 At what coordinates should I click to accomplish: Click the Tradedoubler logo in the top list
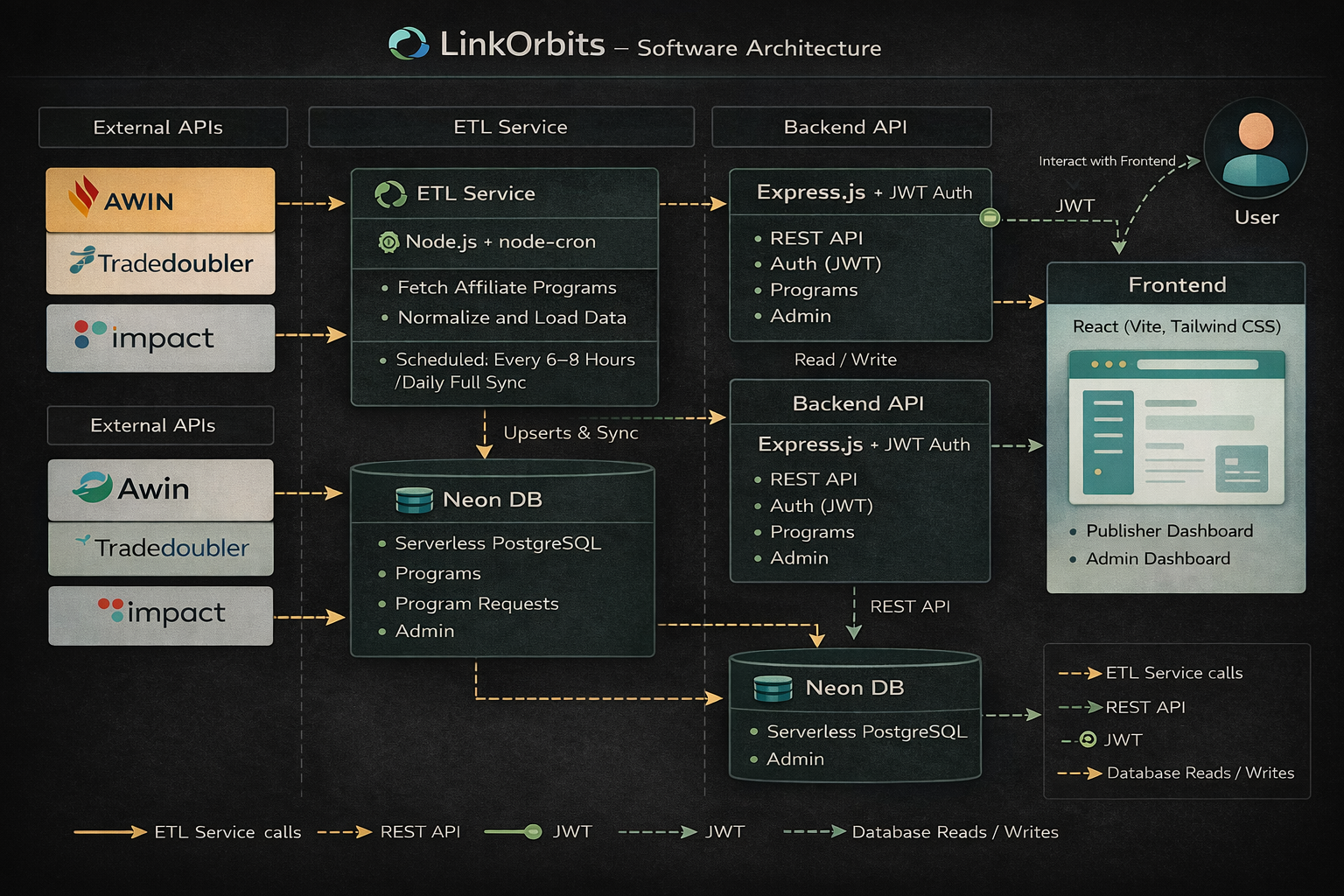(160, 262)
